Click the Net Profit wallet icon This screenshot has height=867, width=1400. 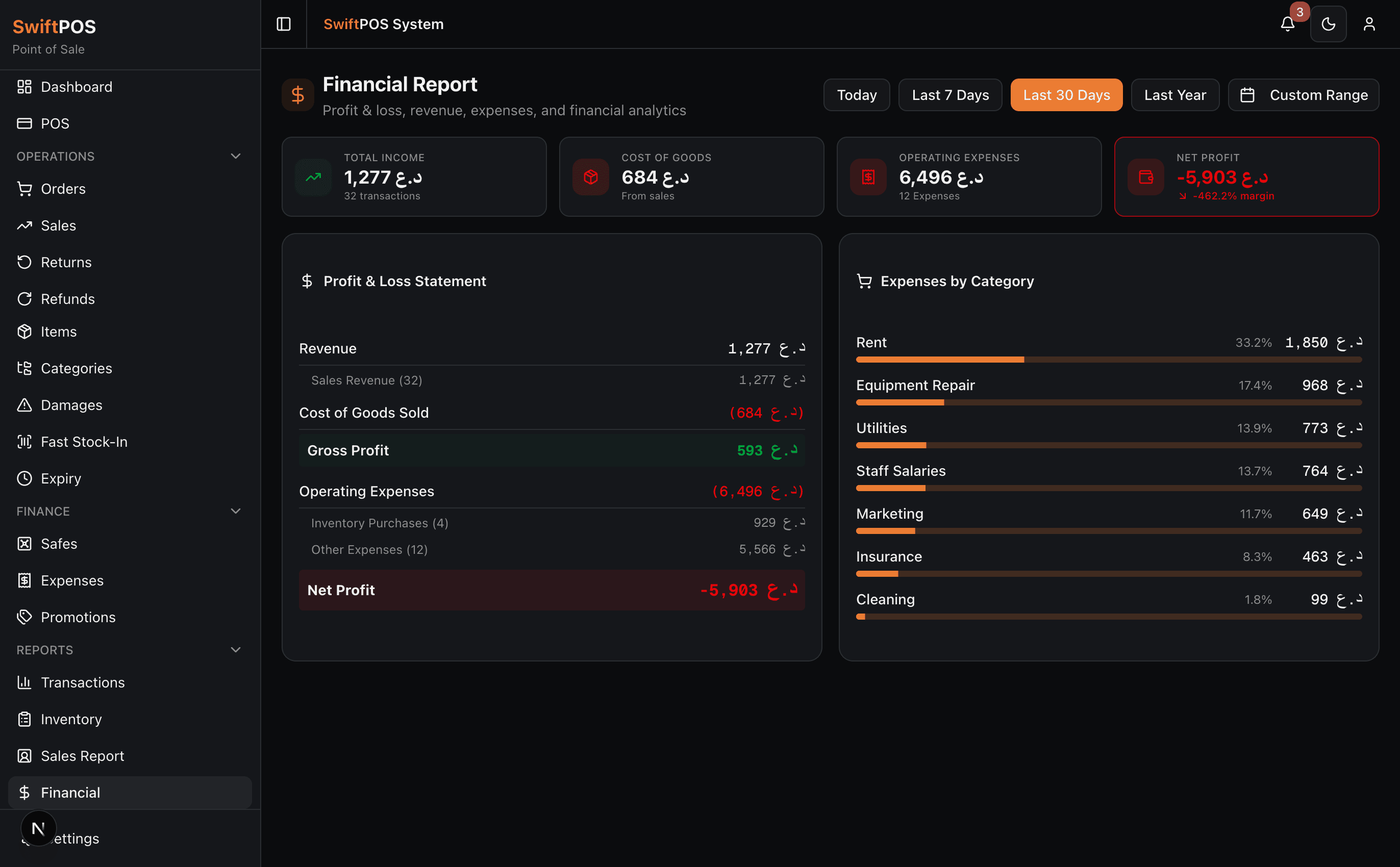[x=1145, y=176]
